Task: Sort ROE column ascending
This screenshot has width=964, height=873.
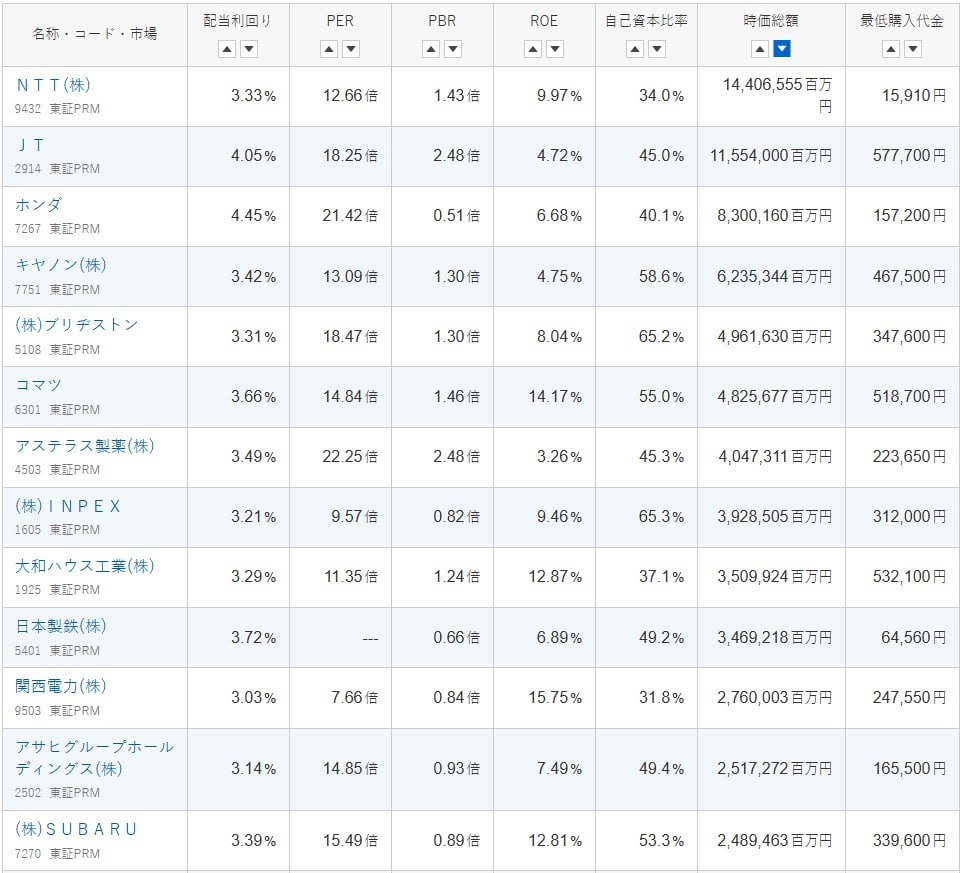Action: 533,49
